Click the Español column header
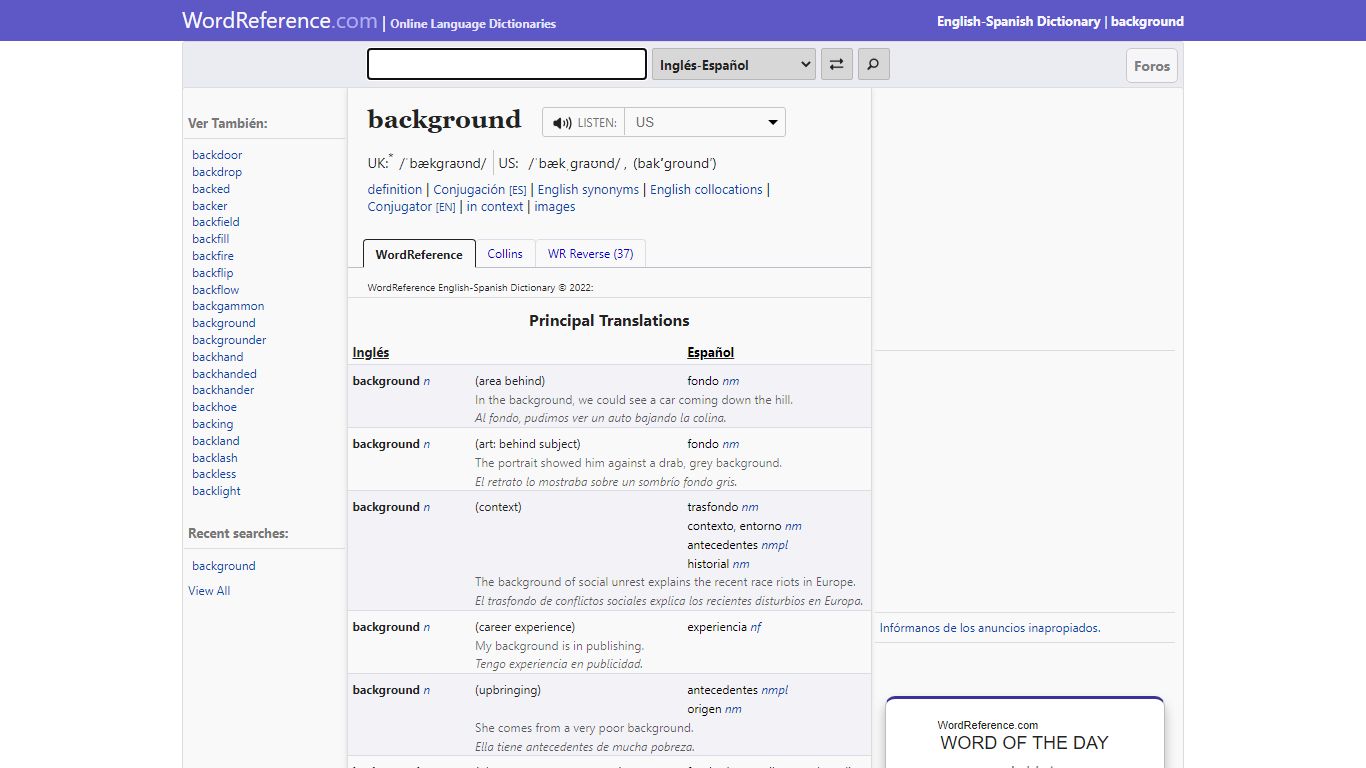Screen dimensions: 1366x768 pos(711,352)
